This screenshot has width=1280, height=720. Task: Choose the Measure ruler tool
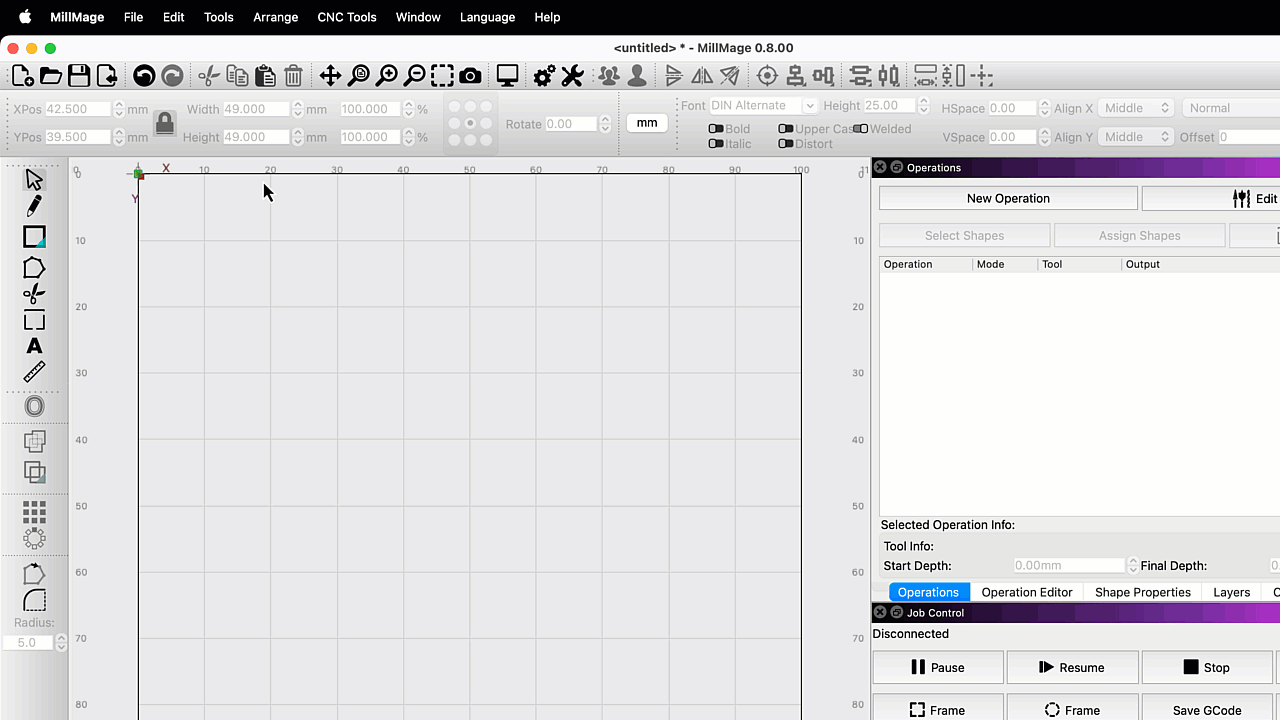click(x=34, y=372)
